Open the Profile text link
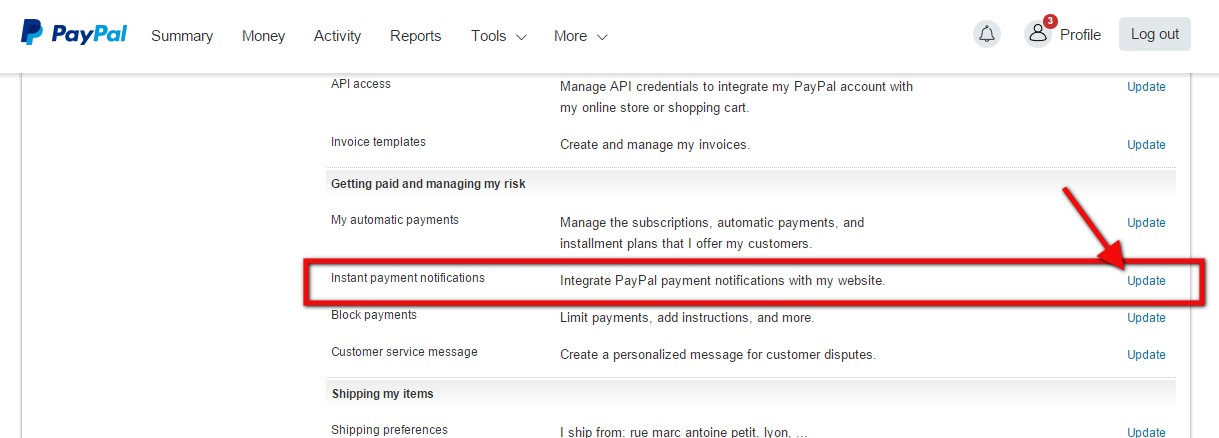1219x438 pixels. pyautogui.click(x=1080, y=35)
